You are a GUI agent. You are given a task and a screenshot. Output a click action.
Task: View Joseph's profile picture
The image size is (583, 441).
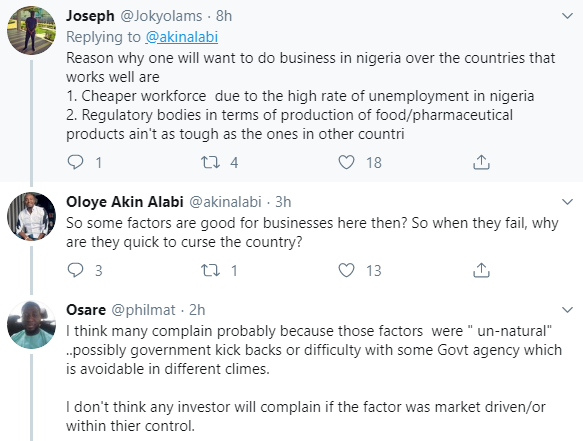click(32, 30)
